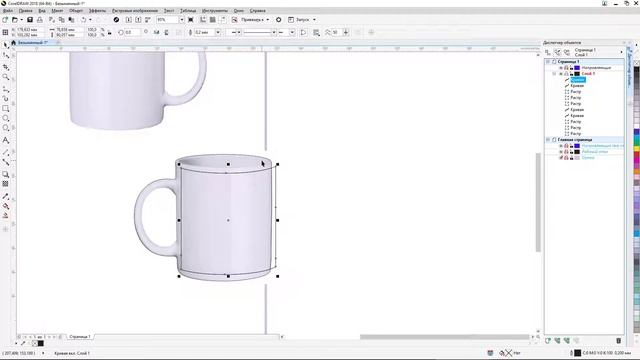Viewport: 640px width, 360px height.
Task: Click the Export icon
Action: click(138, 20)
